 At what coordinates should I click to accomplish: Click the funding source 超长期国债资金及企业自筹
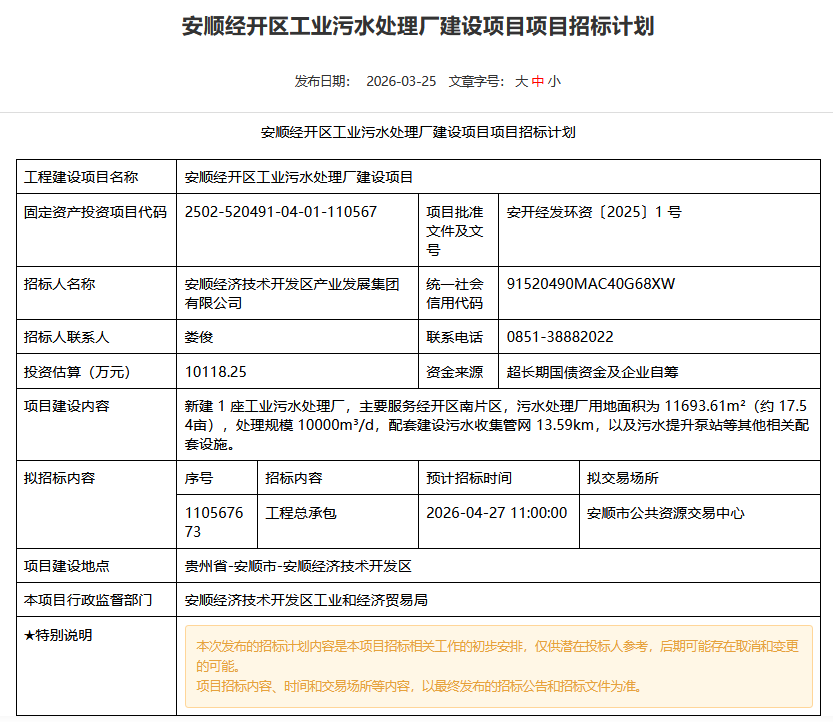(593, 372)
